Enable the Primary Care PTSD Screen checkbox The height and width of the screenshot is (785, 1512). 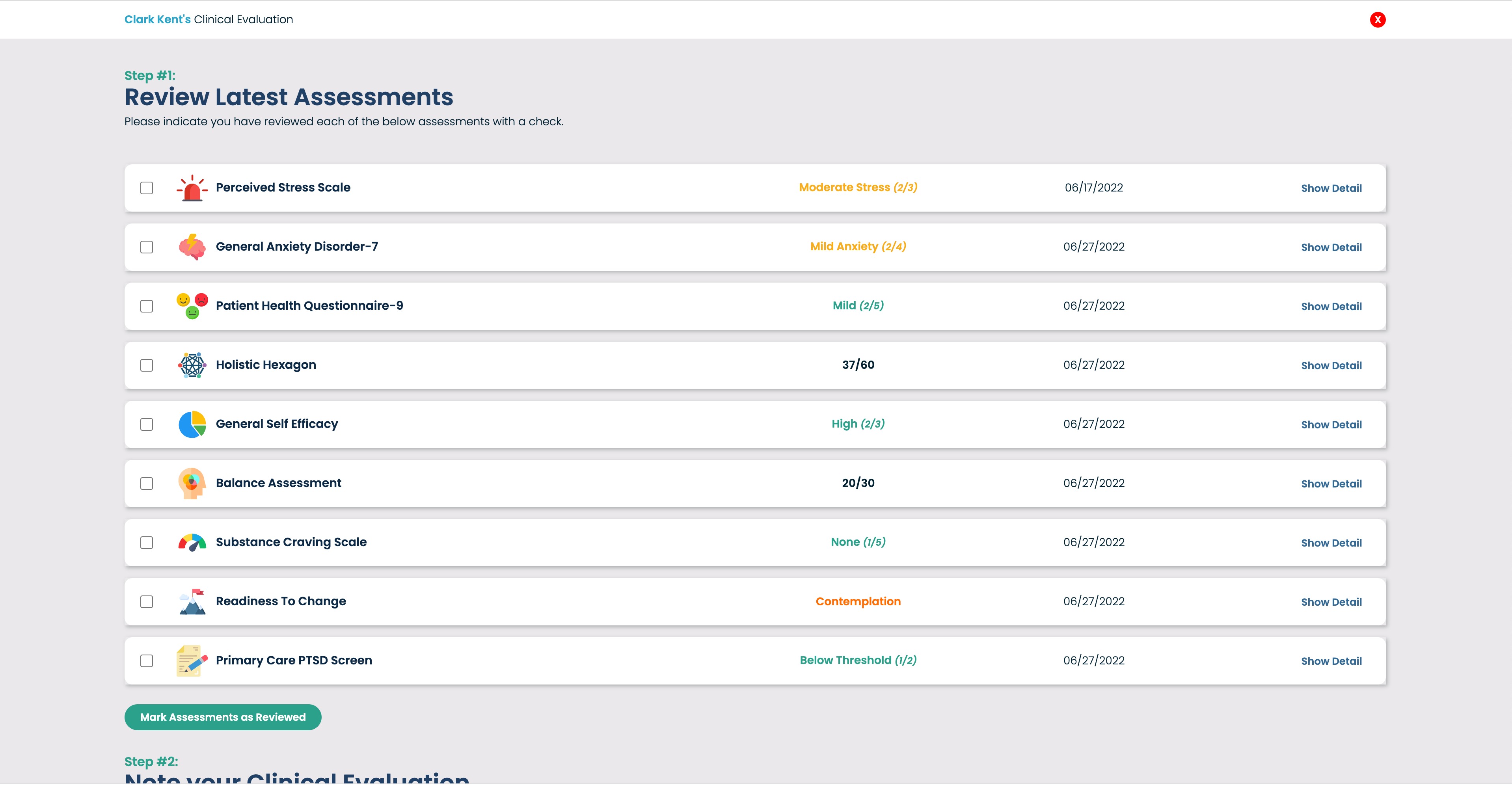tap(147, 660)
